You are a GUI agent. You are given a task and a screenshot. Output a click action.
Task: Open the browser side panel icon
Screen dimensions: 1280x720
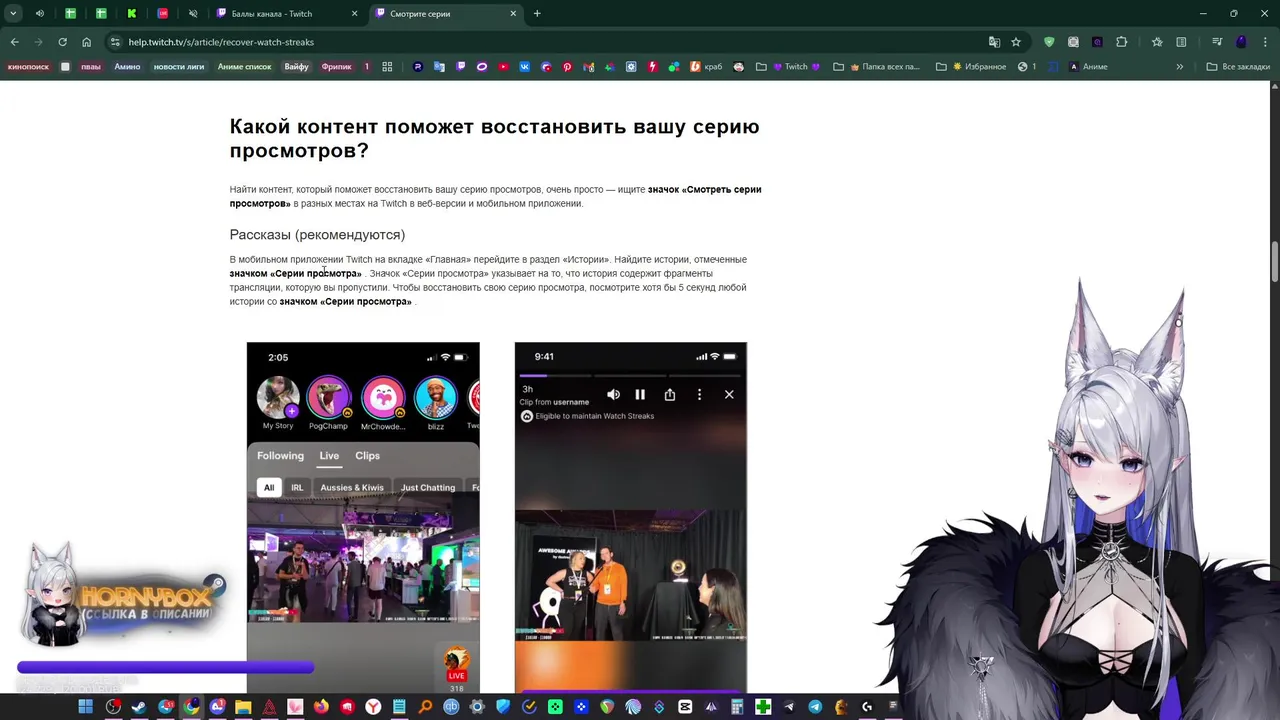(x=1181, y=42)
